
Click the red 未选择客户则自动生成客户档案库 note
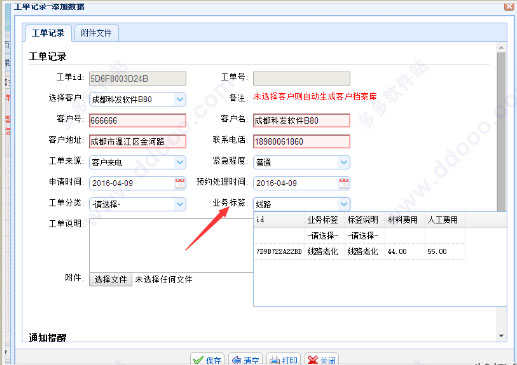pos(315,97)
